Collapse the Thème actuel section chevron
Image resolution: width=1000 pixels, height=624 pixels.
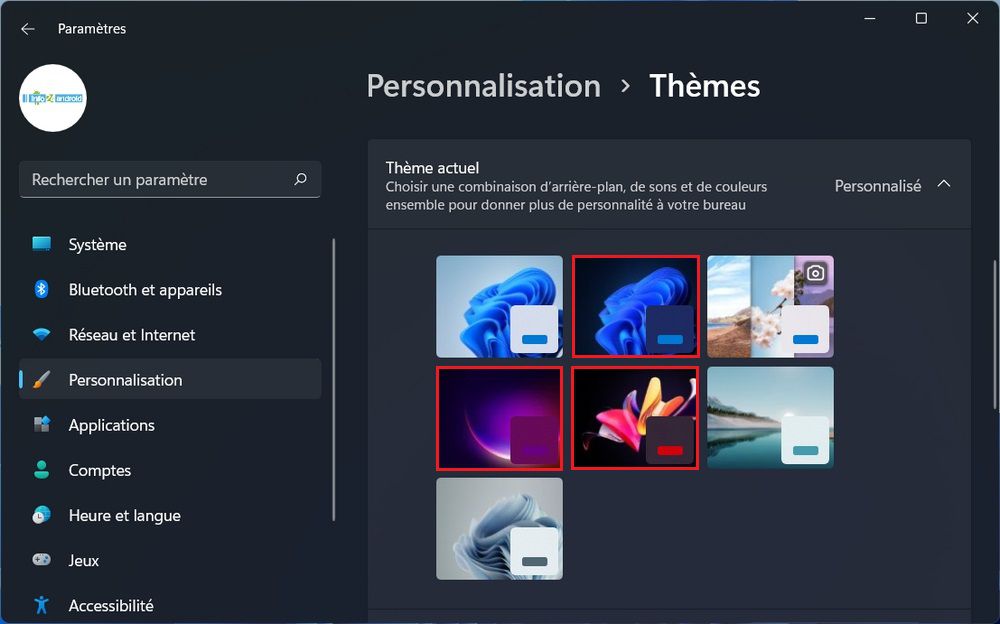(x=944, y=184)
